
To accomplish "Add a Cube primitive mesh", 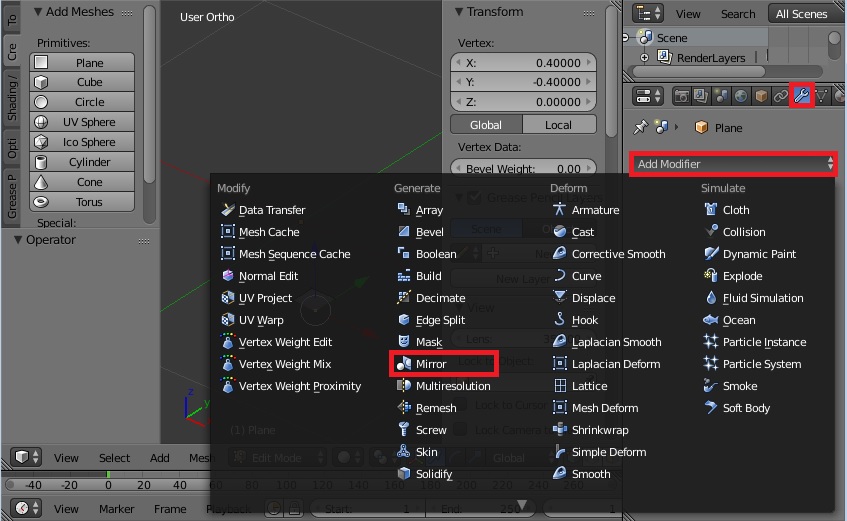I will (82, 82).
